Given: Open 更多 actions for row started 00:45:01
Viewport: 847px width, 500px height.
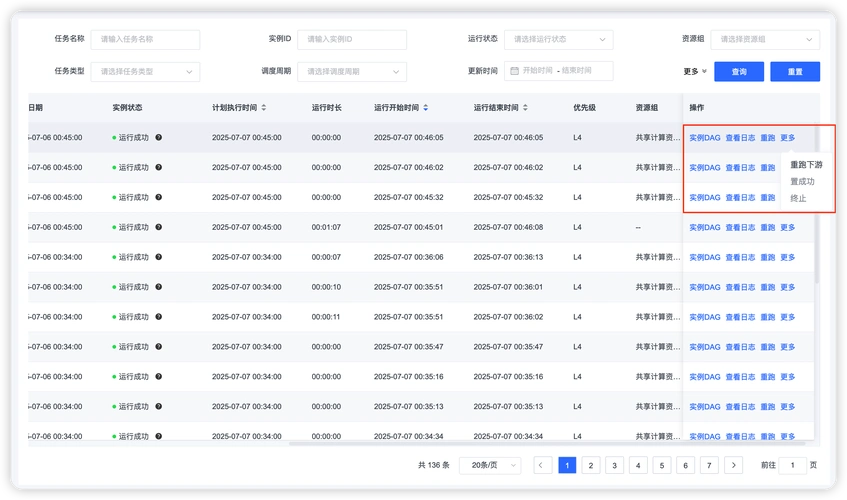Looking at the screenshot, I should [x=788, y=227].
